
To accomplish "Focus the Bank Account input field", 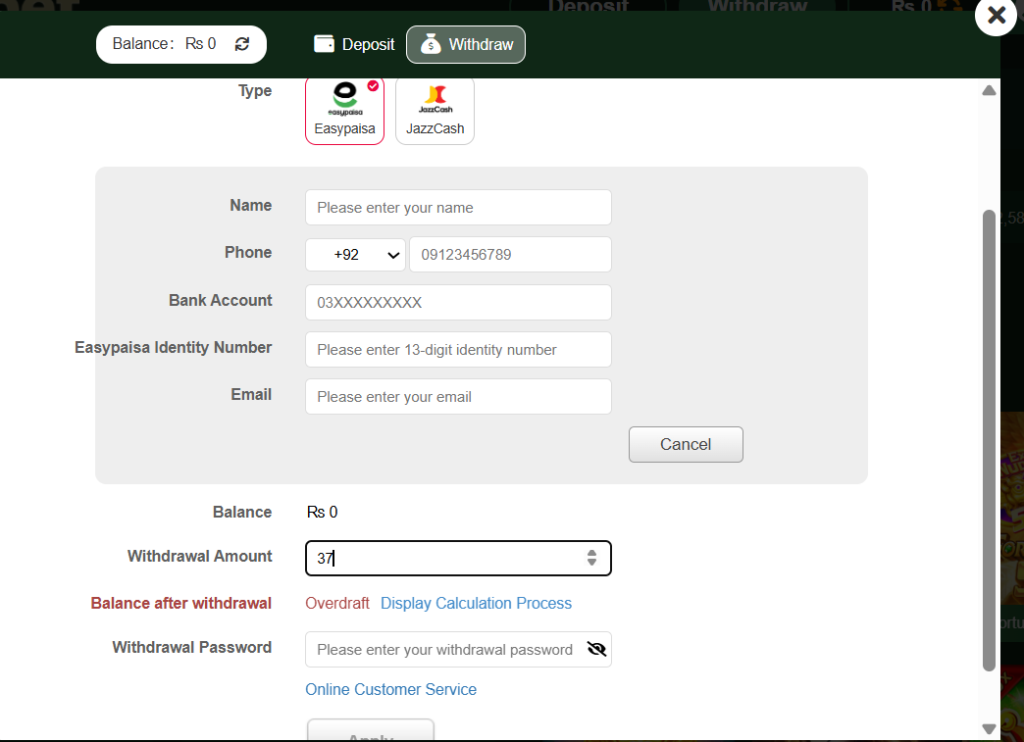I will (x=458, y=302).
